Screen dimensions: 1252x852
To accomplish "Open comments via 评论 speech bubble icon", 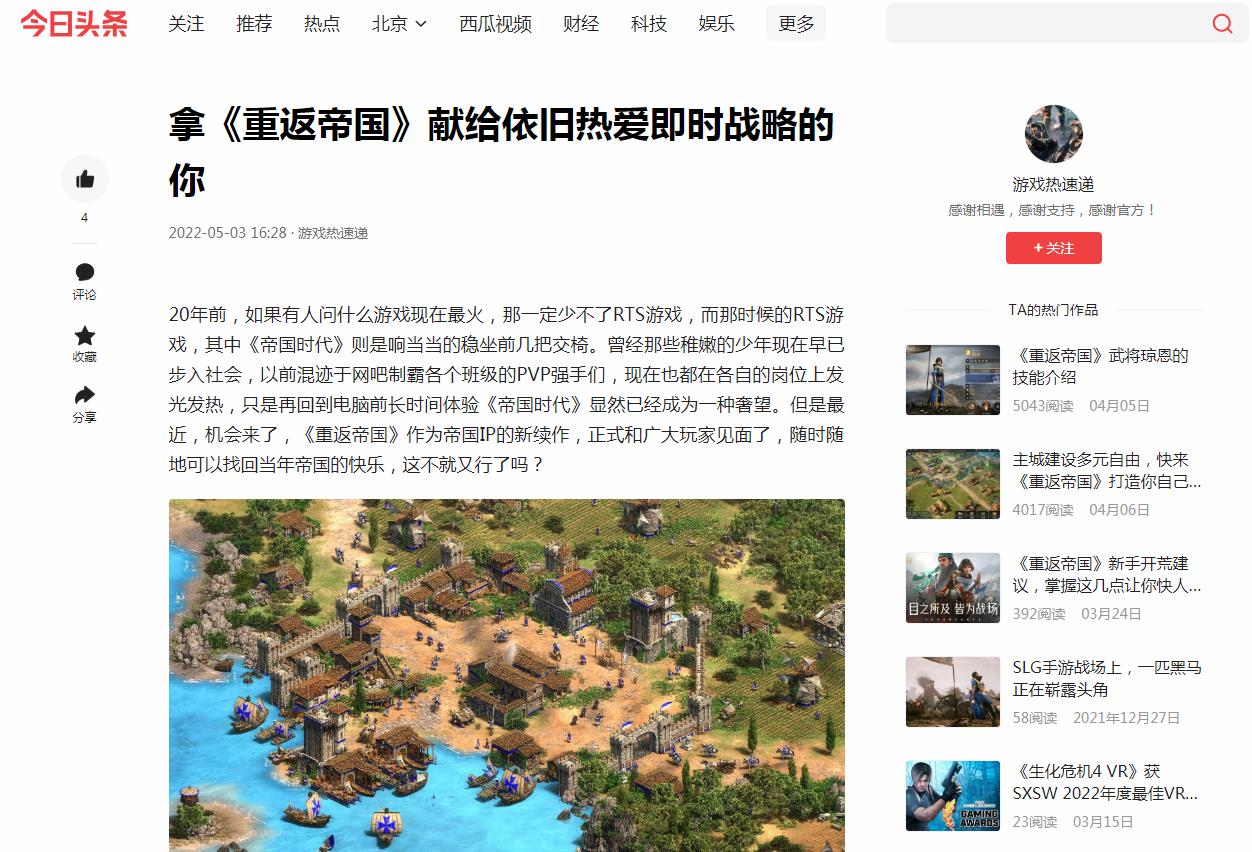I will (x=85, y=272).
